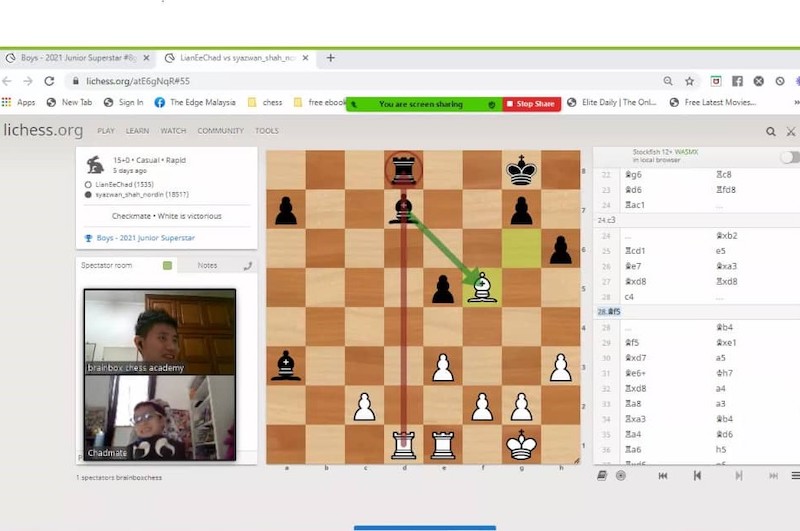Select black move Bxe1 in move list
800x531 pixels.
pyautogui.click(x=726, y=343)
